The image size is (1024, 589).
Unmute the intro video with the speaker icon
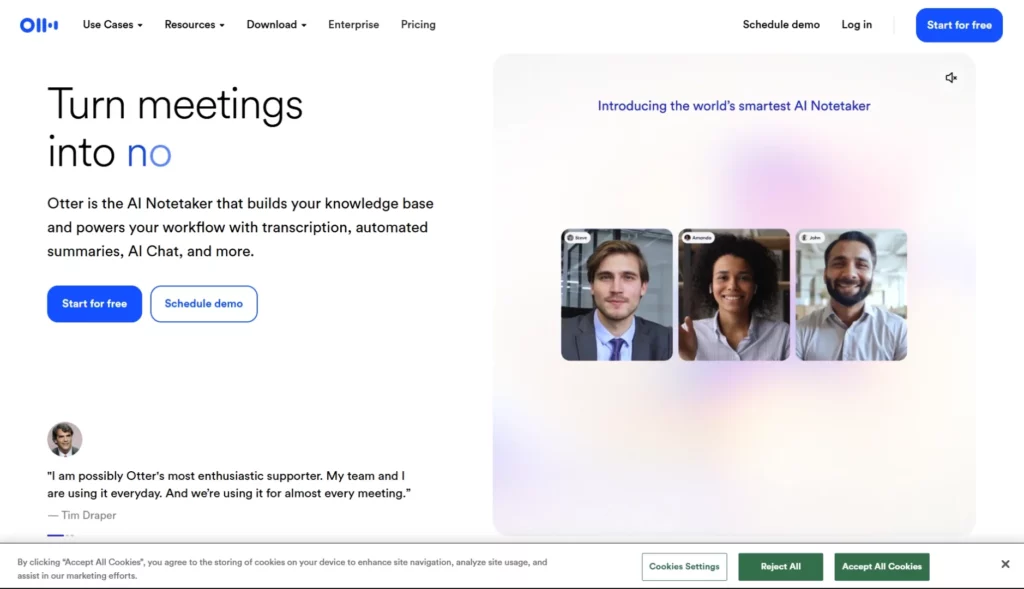click(951, 78)
